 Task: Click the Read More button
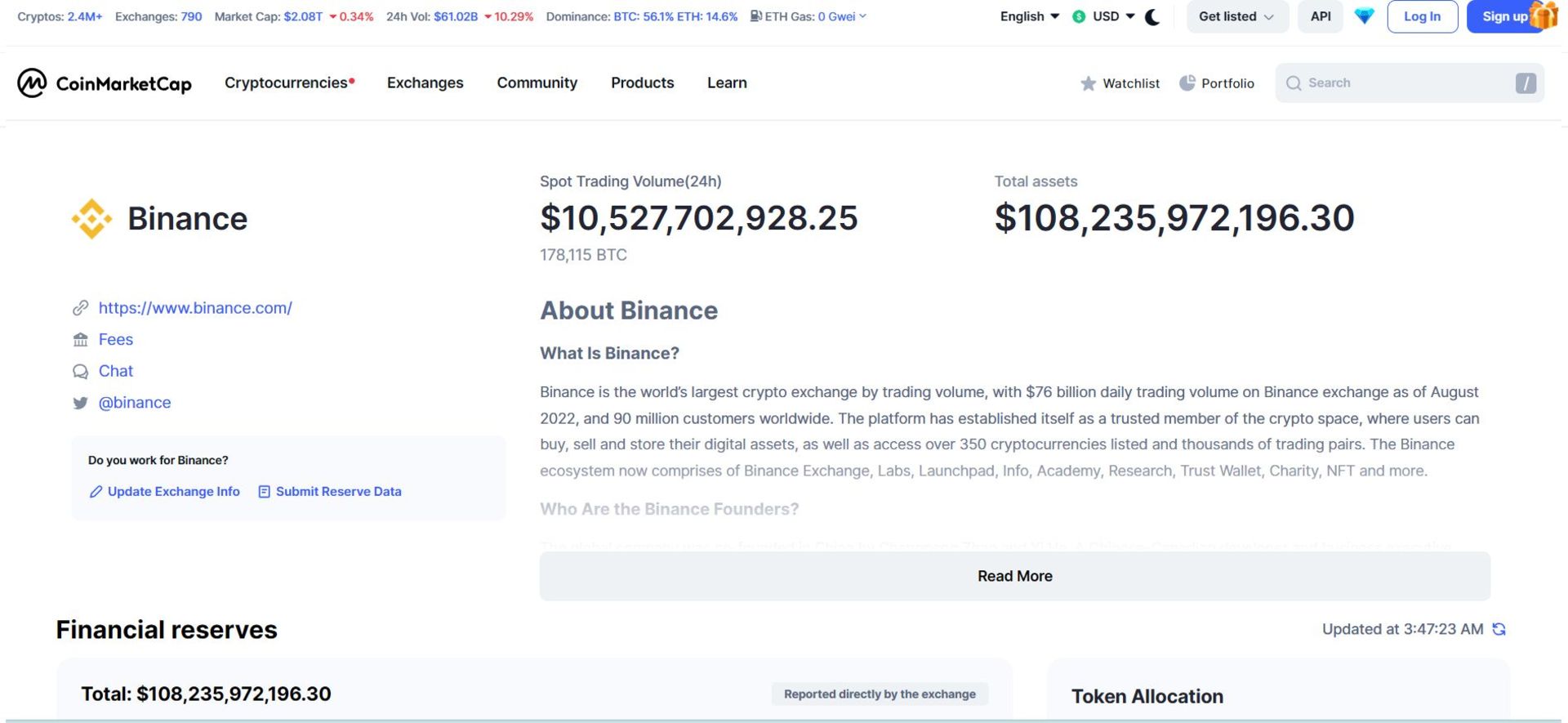[1014, 576]
